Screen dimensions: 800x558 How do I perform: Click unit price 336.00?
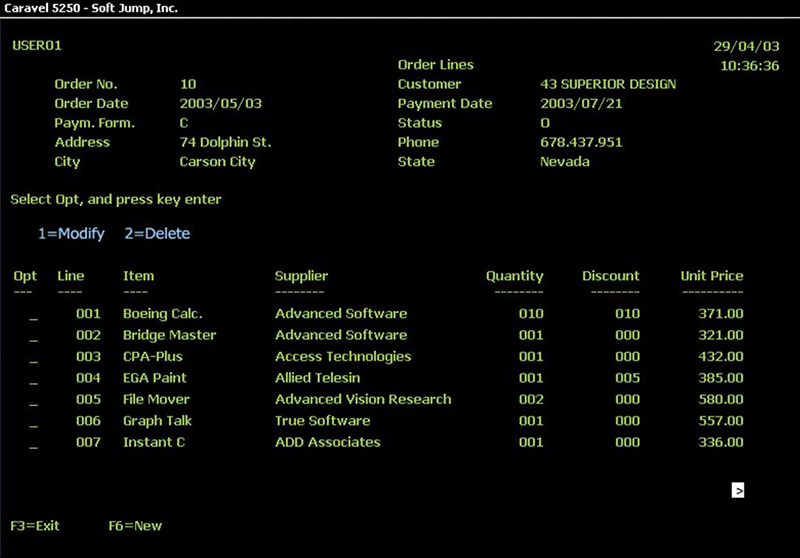click(x=721, y=442)
